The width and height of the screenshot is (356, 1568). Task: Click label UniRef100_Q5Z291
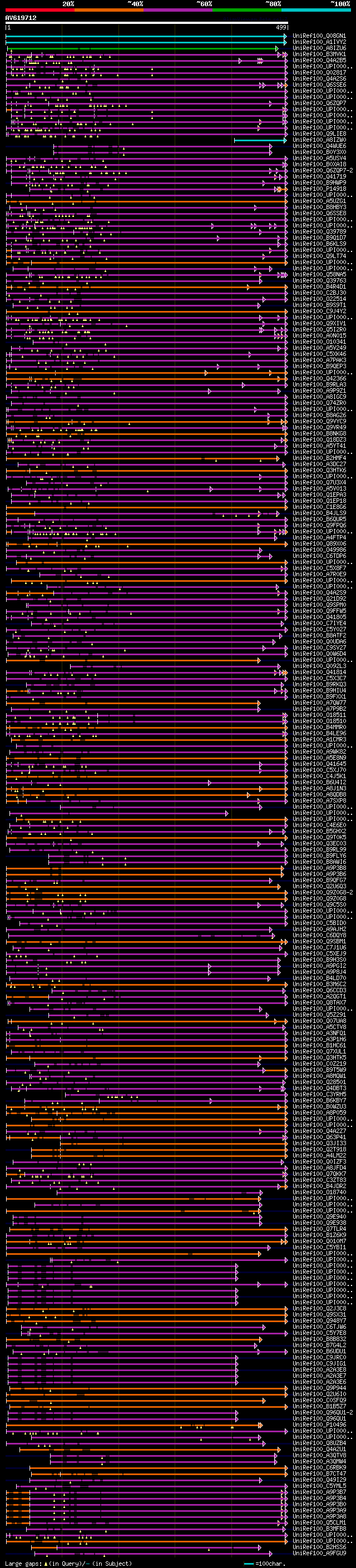pos(319,1014)
